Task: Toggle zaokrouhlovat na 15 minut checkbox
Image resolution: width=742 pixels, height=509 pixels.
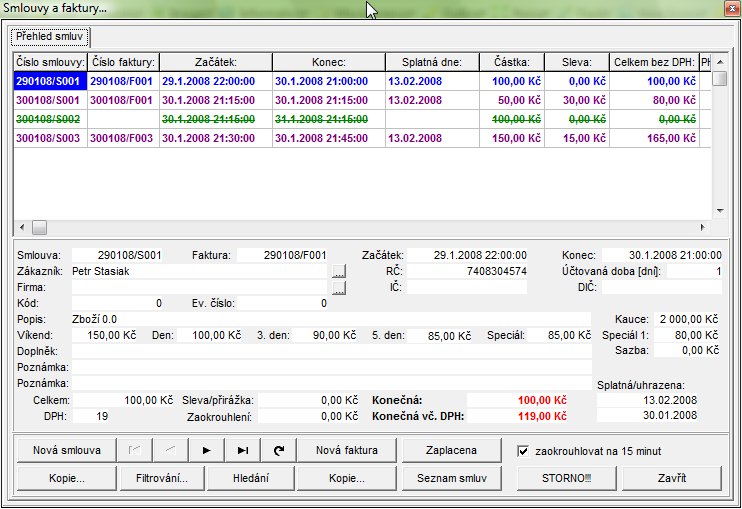Action: 524,450
